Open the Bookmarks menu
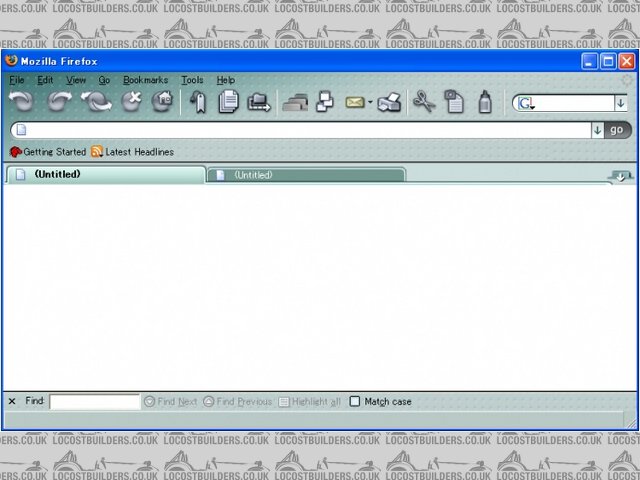This screenshot has width=640, height=480. 146,80
